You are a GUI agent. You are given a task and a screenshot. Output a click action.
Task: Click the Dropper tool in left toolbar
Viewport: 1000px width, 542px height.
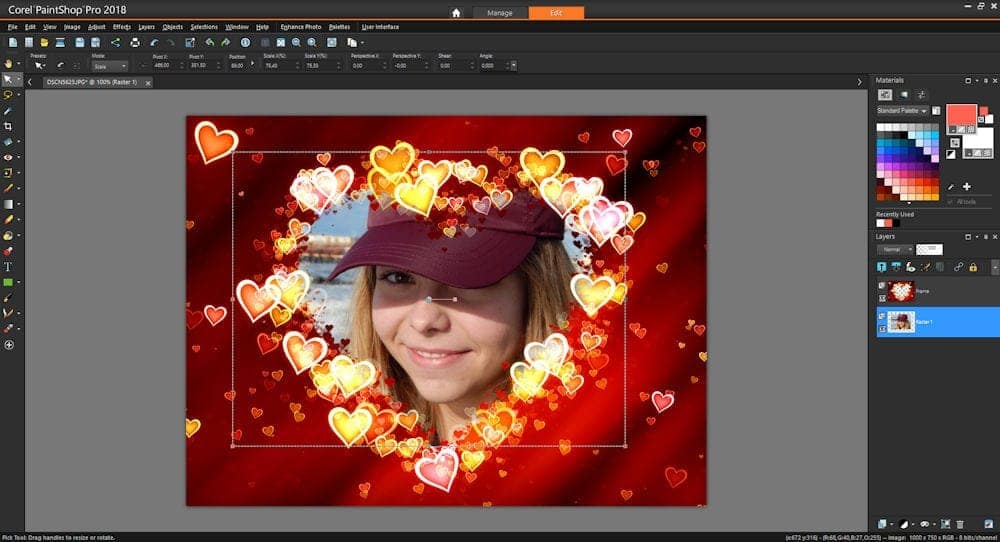click(8, 110)
